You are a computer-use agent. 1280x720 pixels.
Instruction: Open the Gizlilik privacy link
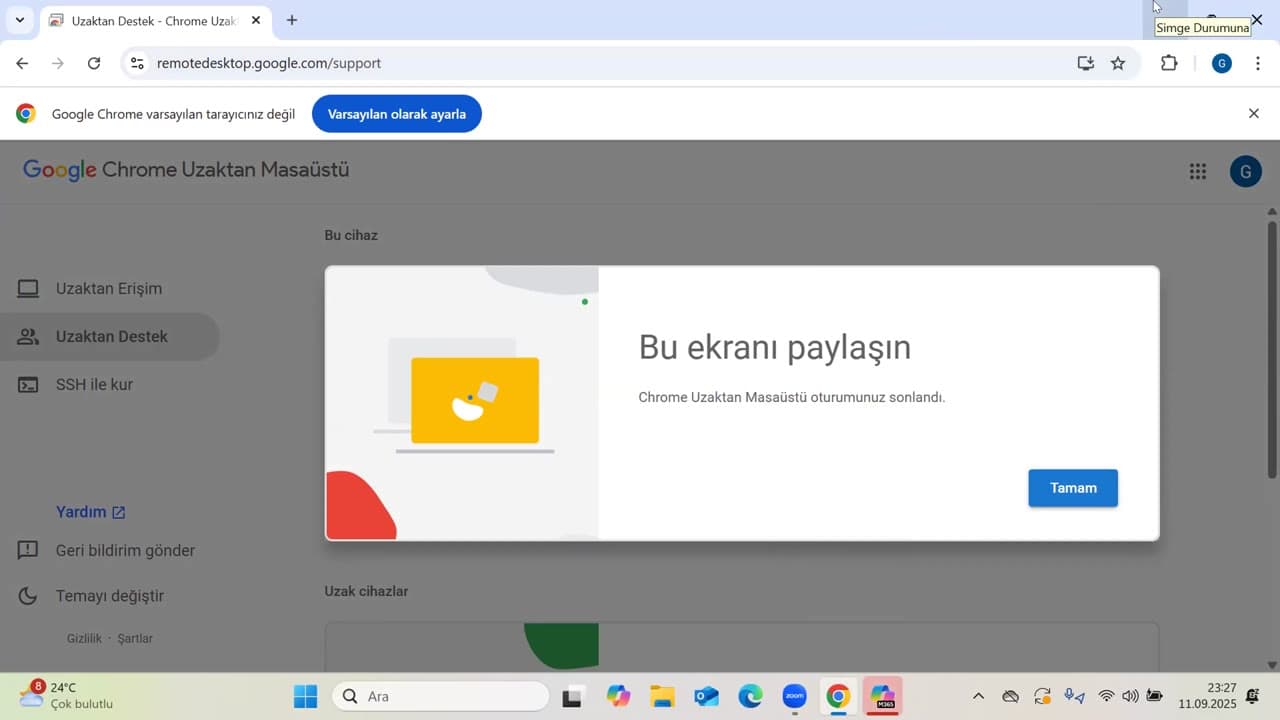coord(84,638)
